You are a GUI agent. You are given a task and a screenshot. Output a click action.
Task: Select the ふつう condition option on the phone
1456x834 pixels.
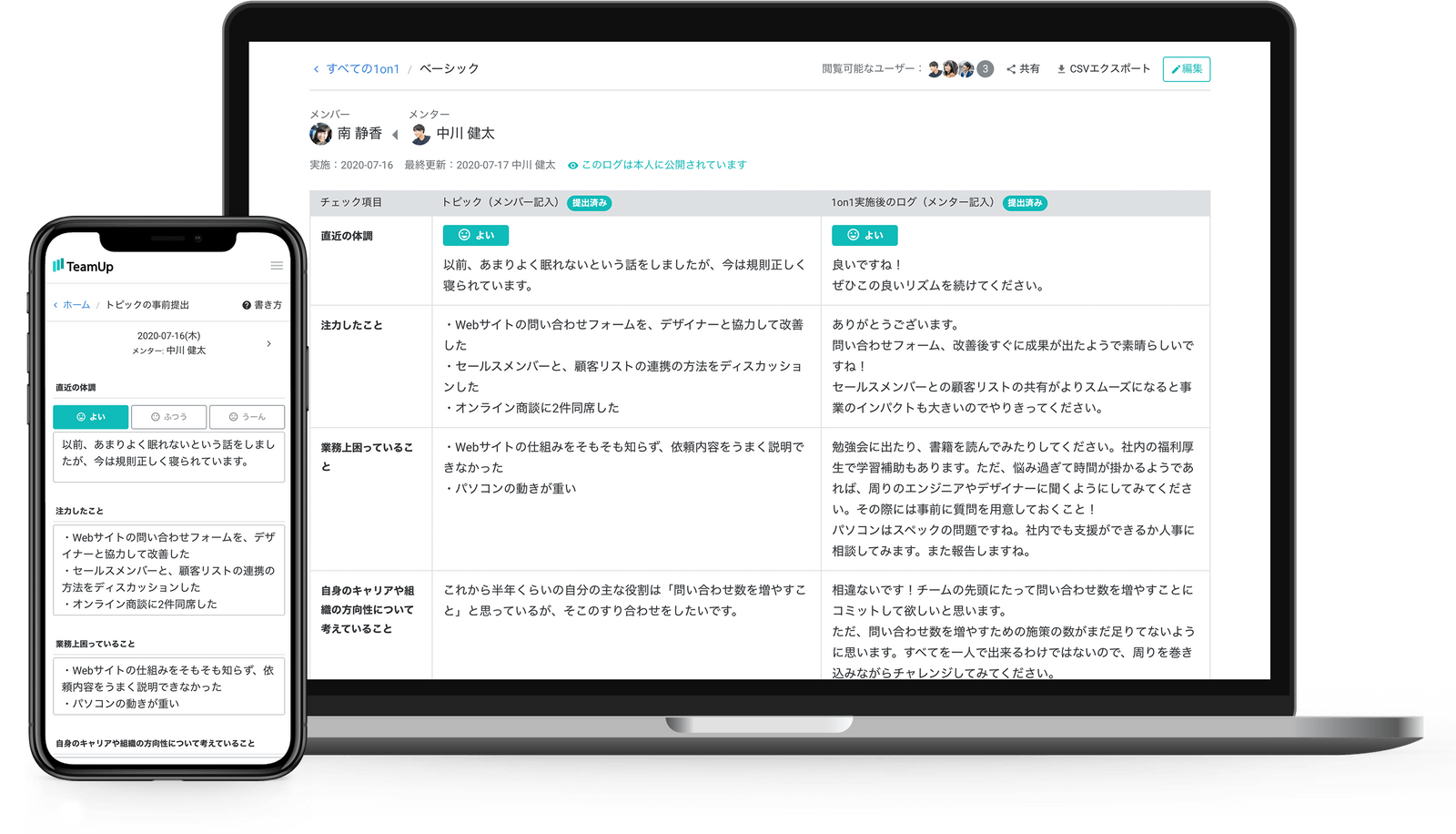click(168, 417)
